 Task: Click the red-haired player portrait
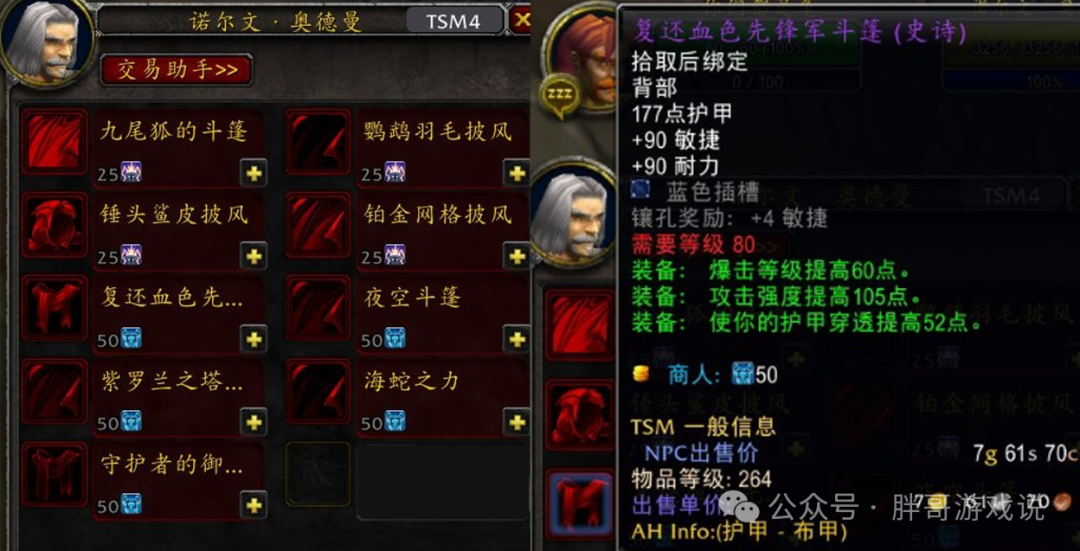(x=585, y=55)
